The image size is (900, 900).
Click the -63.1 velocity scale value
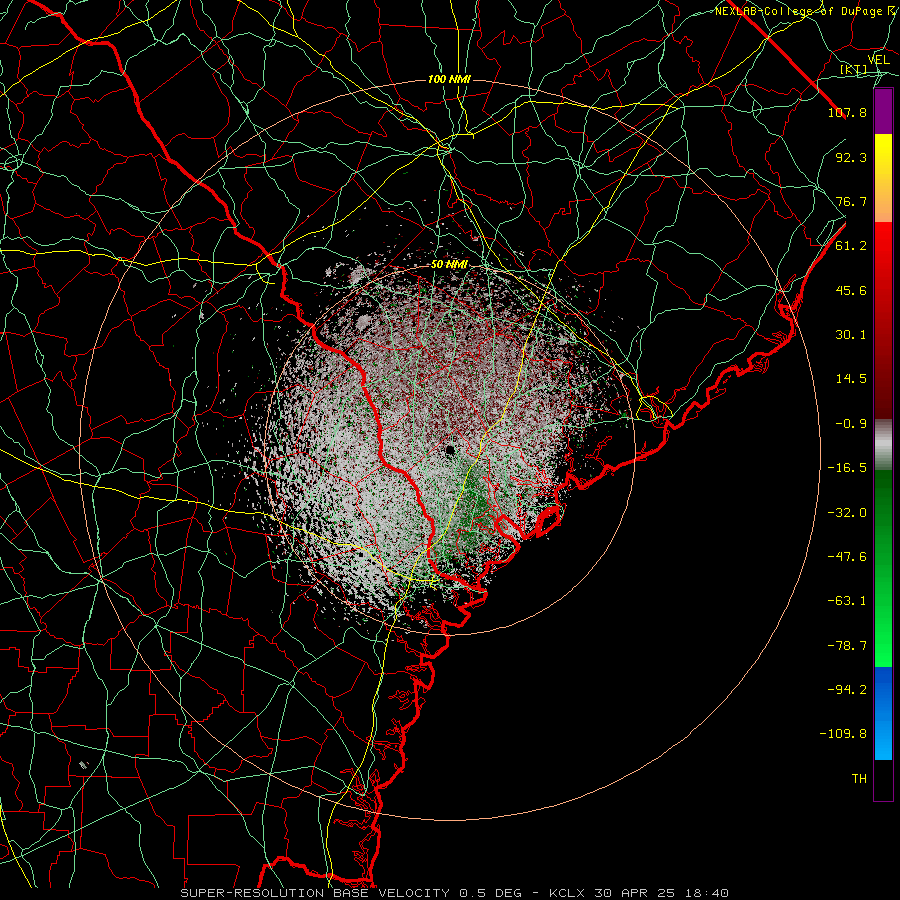tap(847, 601)
